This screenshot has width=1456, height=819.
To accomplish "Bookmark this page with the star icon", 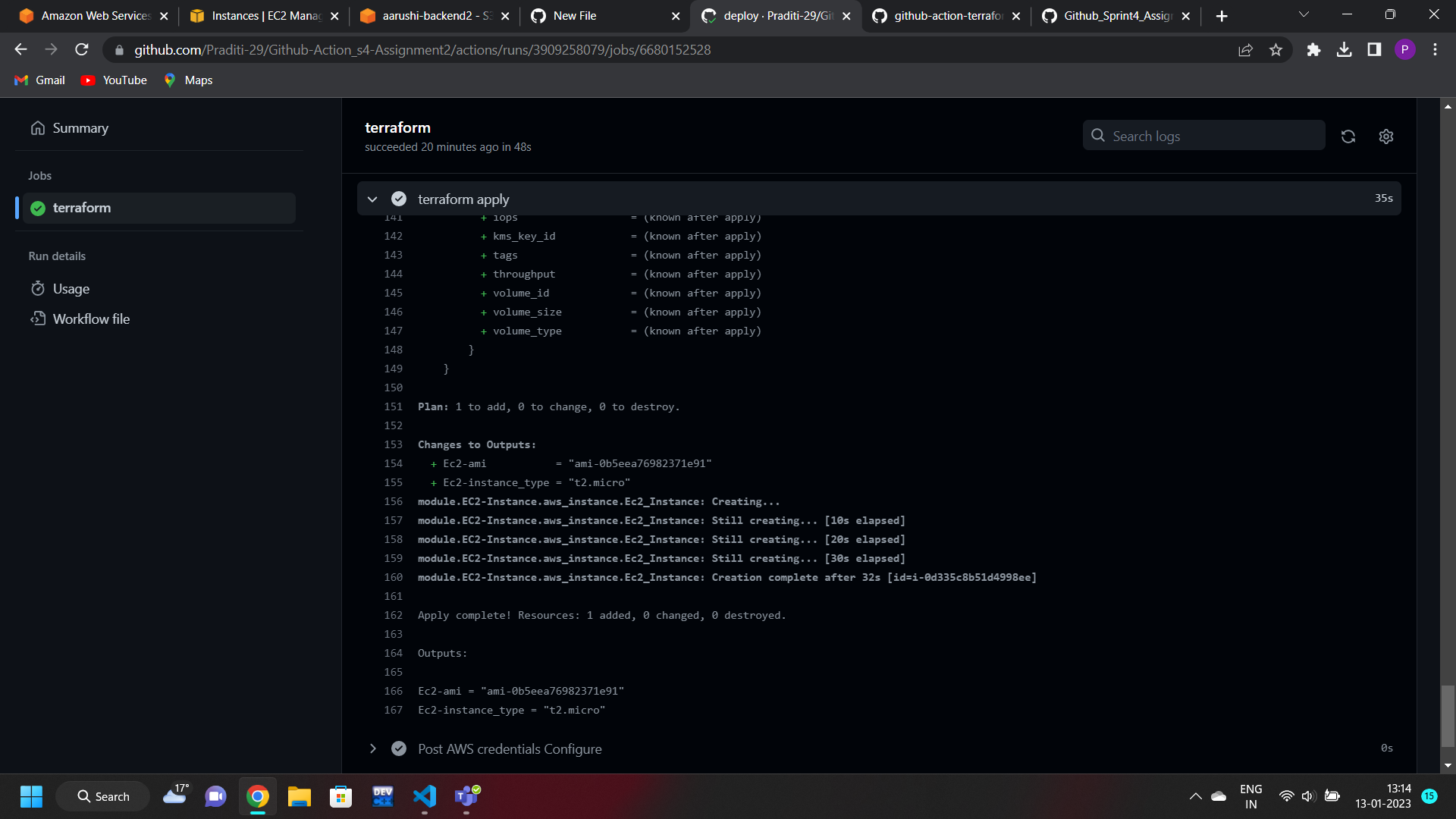I will pyautogui.click(x=1276, y=49).
